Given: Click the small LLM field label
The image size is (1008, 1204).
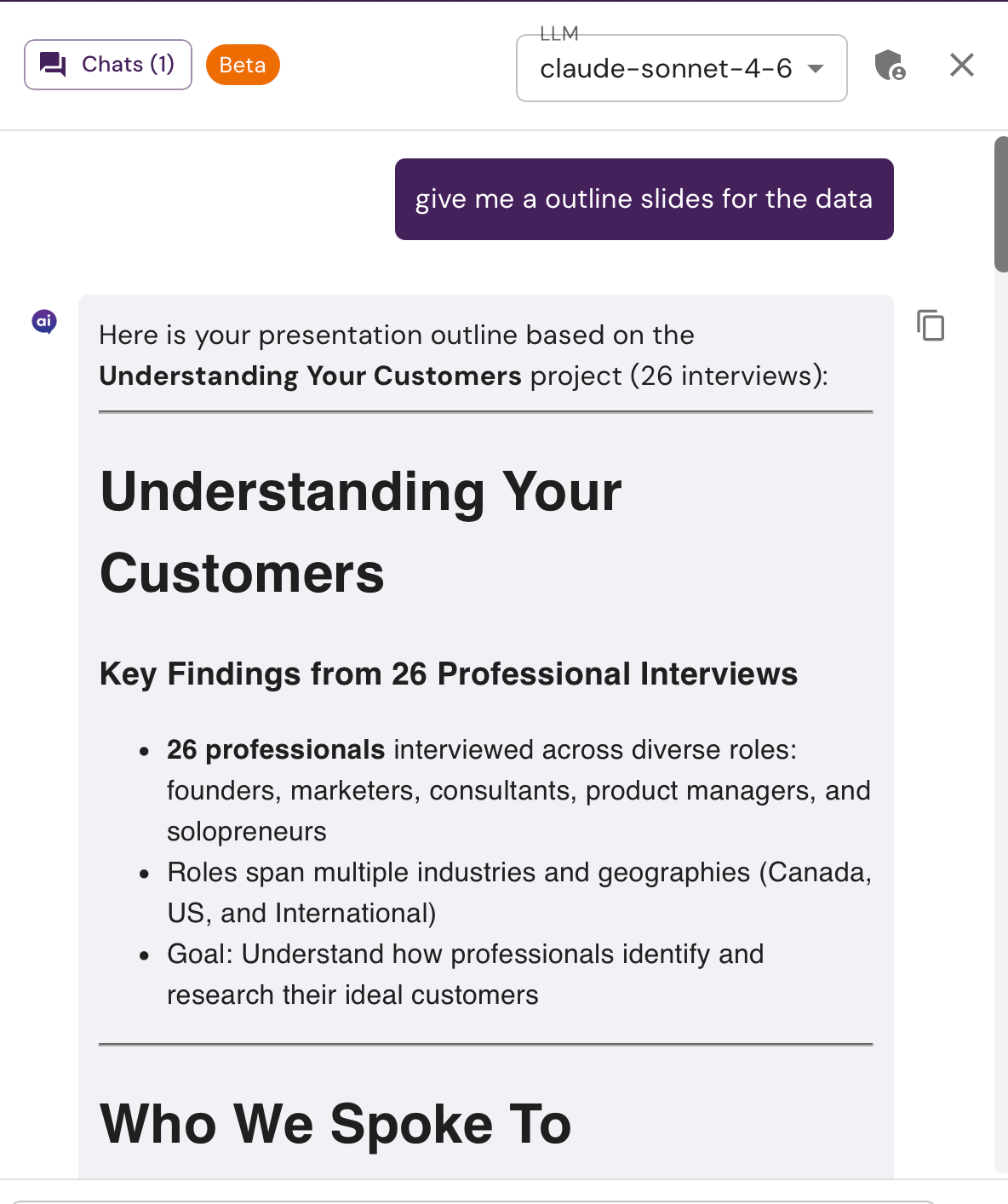Looking at the screenshot, I should coord(559,33).
